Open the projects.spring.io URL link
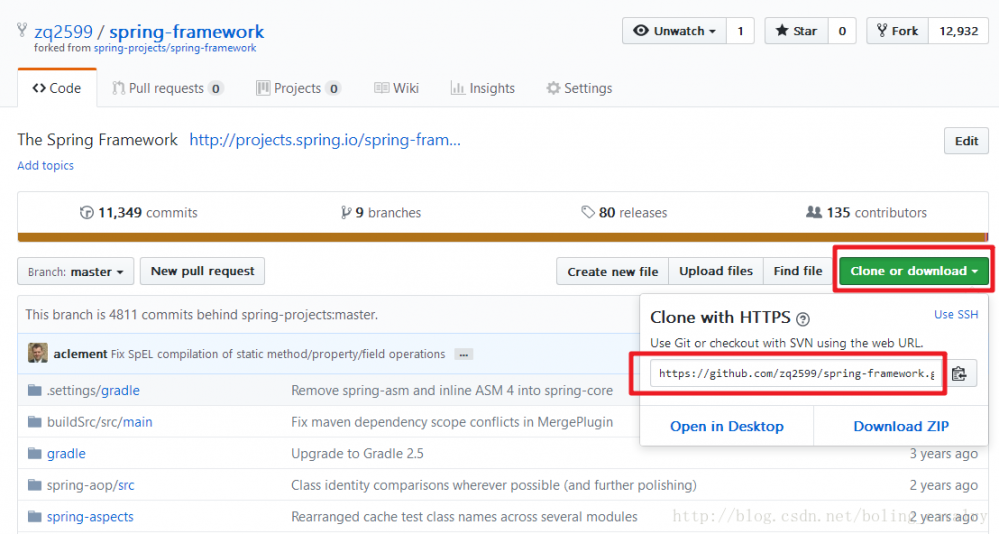The image size is (999, 534). click(x=325, y=140)
